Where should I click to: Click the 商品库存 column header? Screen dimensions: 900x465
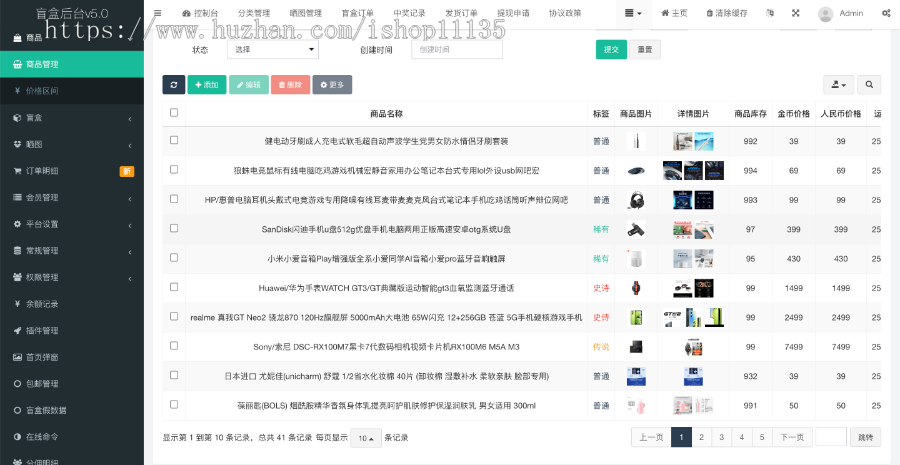click(750, 114)
